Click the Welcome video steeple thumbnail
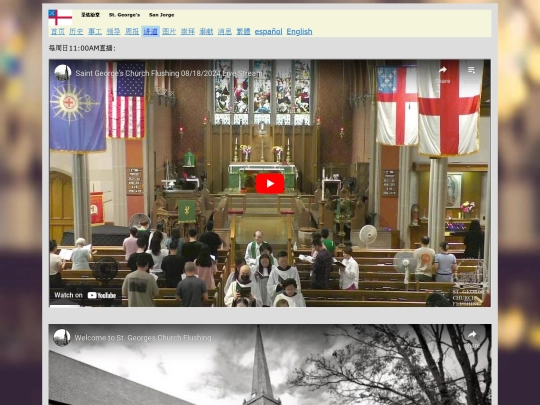The width and height of the screenshot is (540, 405). pyautogui.click(x=270, y=365)
